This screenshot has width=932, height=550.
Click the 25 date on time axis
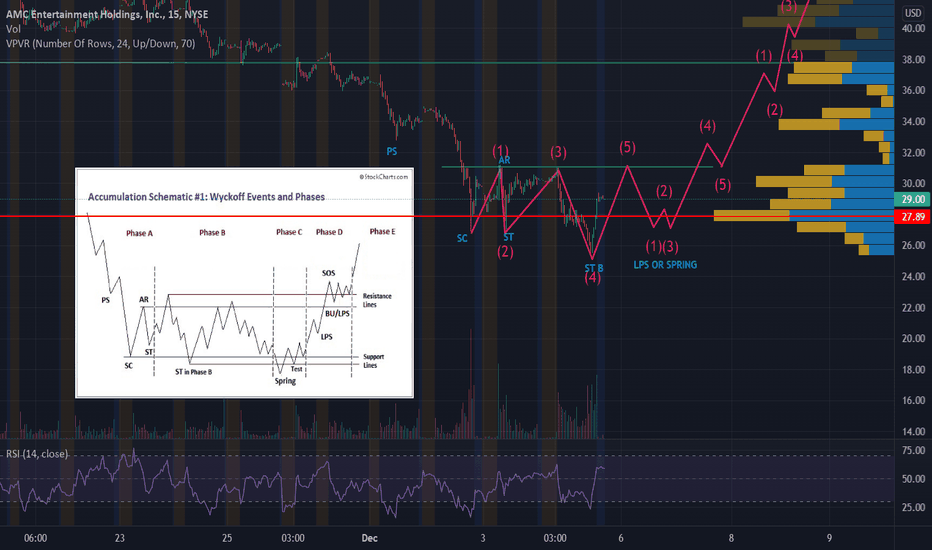click(x=227, y=538)
